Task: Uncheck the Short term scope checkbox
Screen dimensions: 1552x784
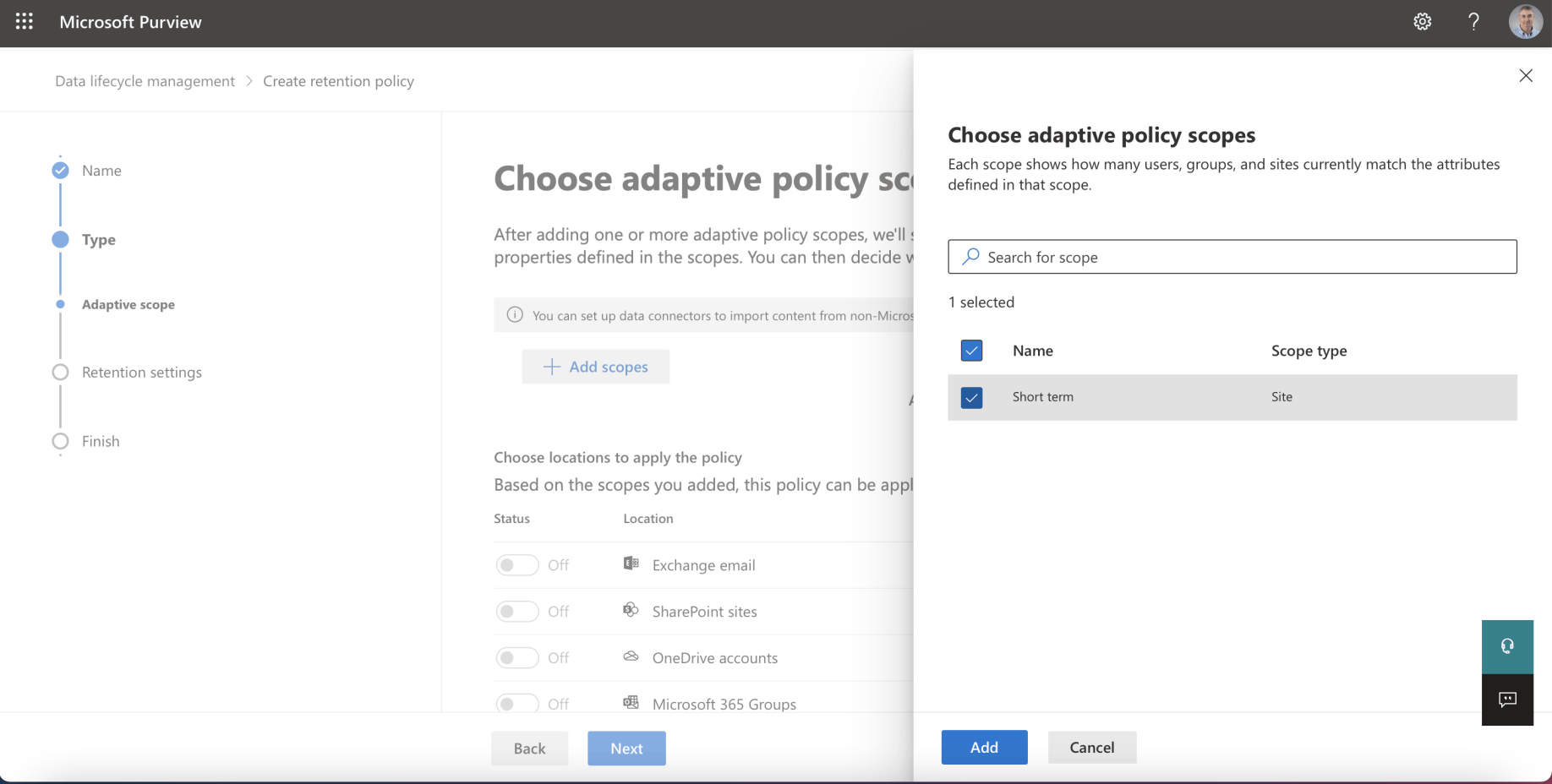Action: point(972,397)
